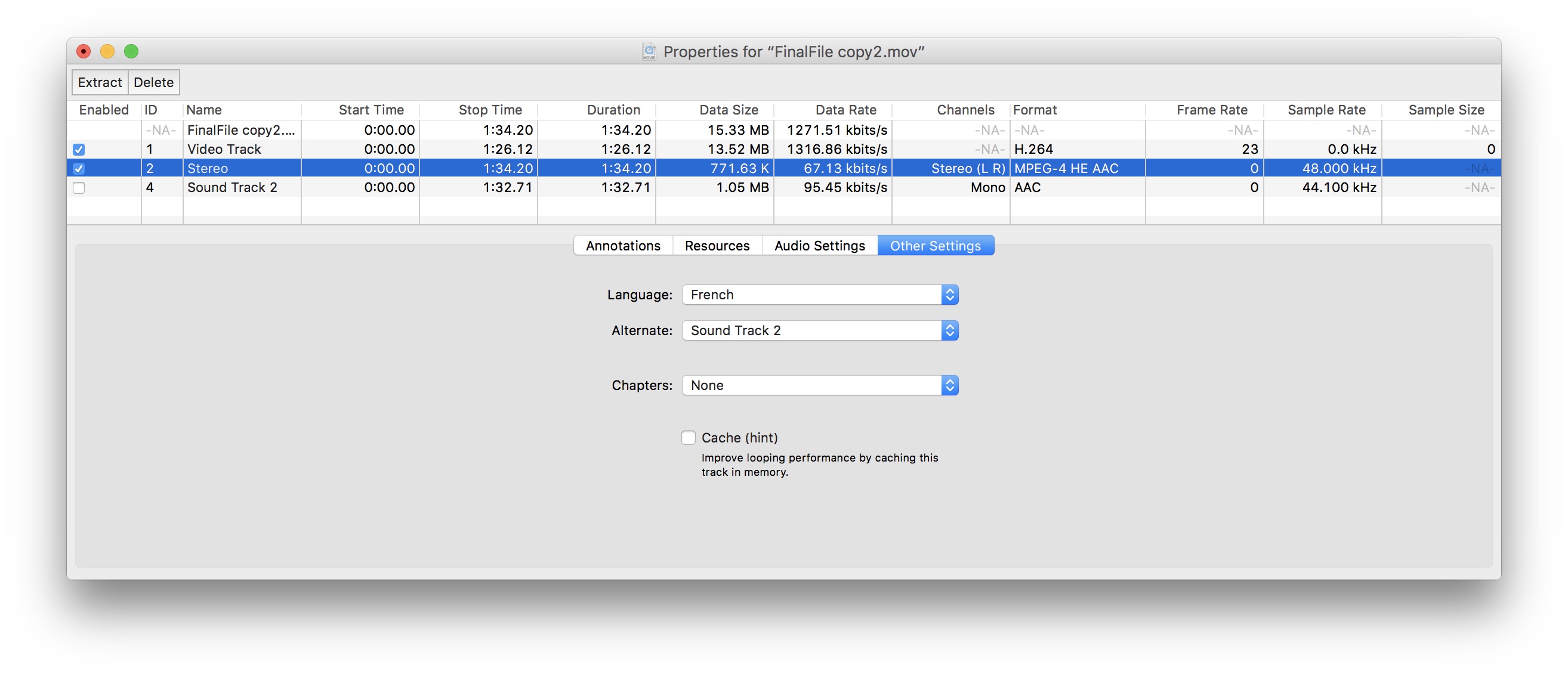Sort by the Data Rate column header
The height and width of the screenshot is (675, 1568).
(845, 110)
